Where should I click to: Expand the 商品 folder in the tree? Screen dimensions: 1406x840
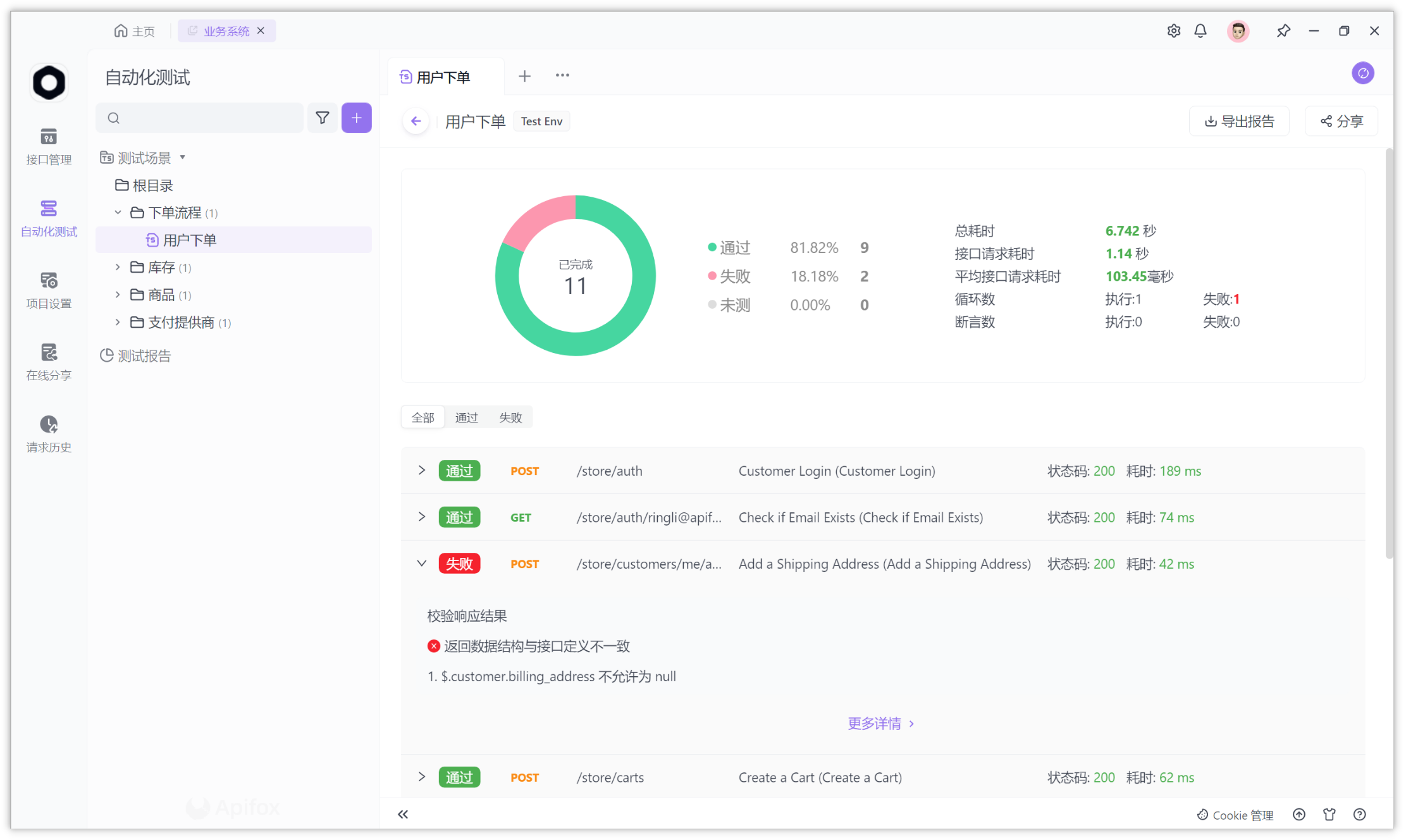(117, 294)
